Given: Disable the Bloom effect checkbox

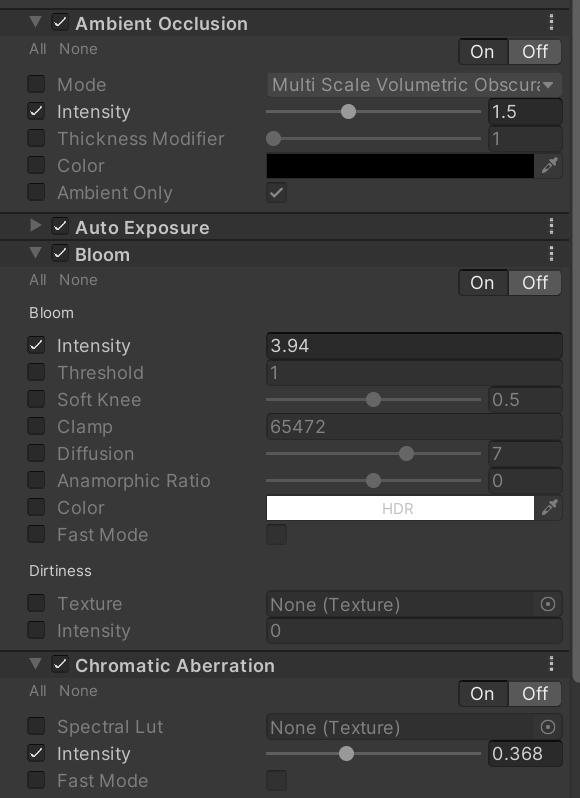Looking at the screenshot, I should (60, 253).
